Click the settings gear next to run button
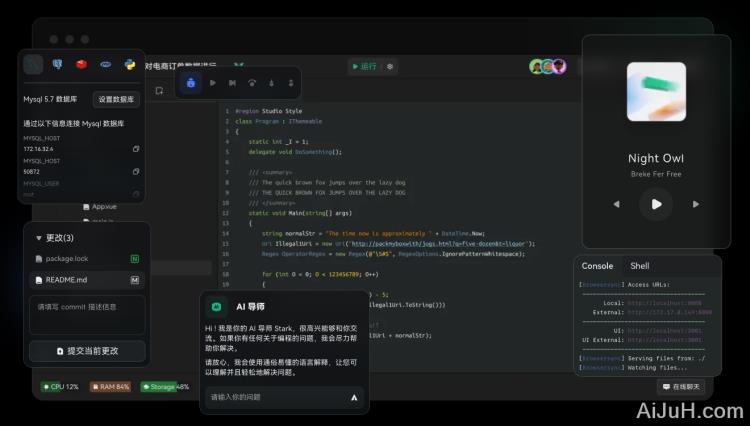This screenshot has height=426, width=750. (390, 66)
